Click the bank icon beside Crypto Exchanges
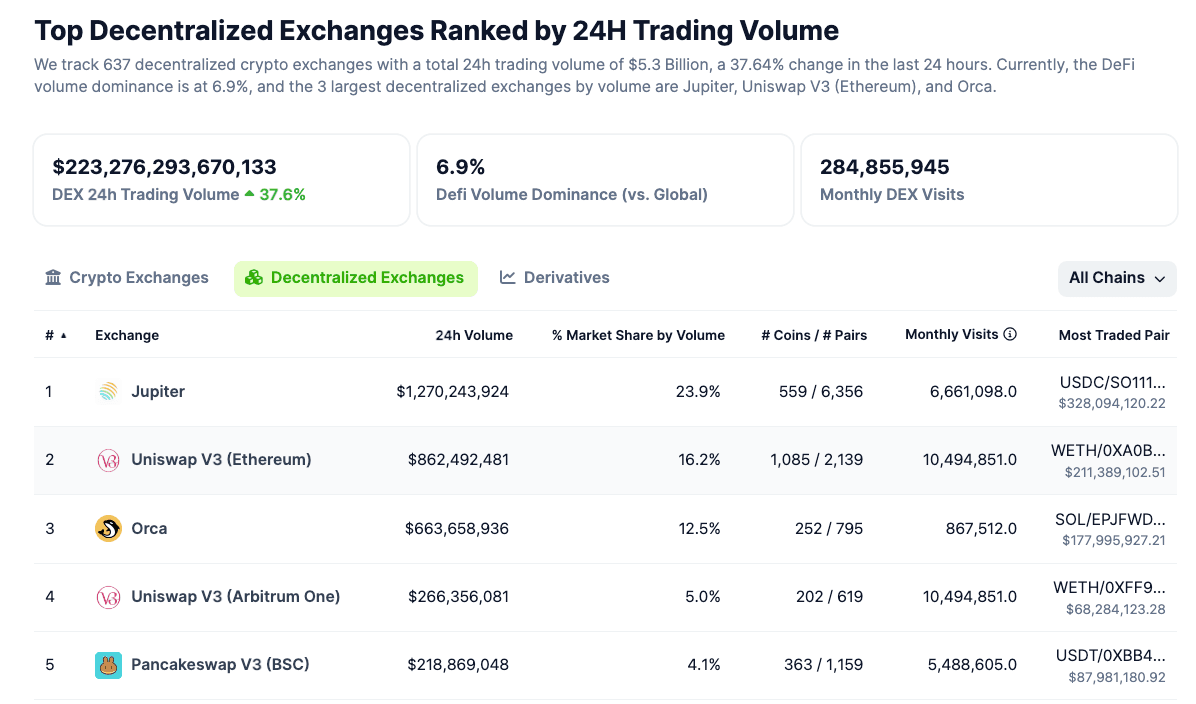 click(x=53, y=278)
